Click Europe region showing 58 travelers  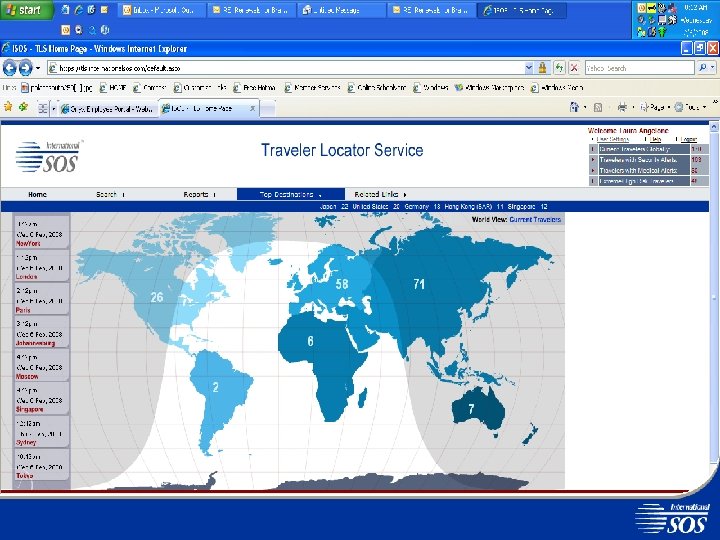pyautogui.click(x=342, y=284)
